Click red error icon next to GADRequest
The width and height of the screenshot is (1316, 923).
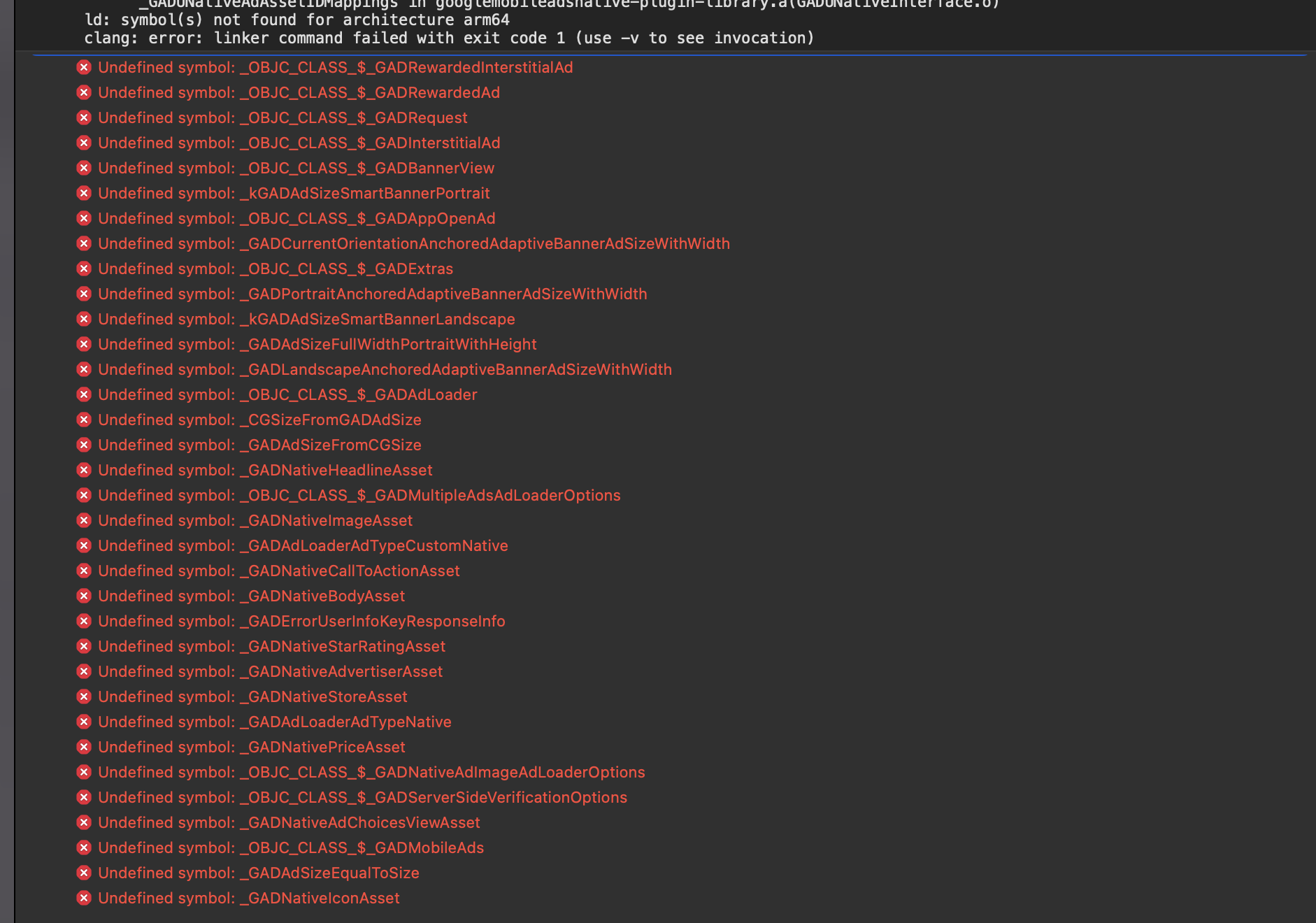84,117
